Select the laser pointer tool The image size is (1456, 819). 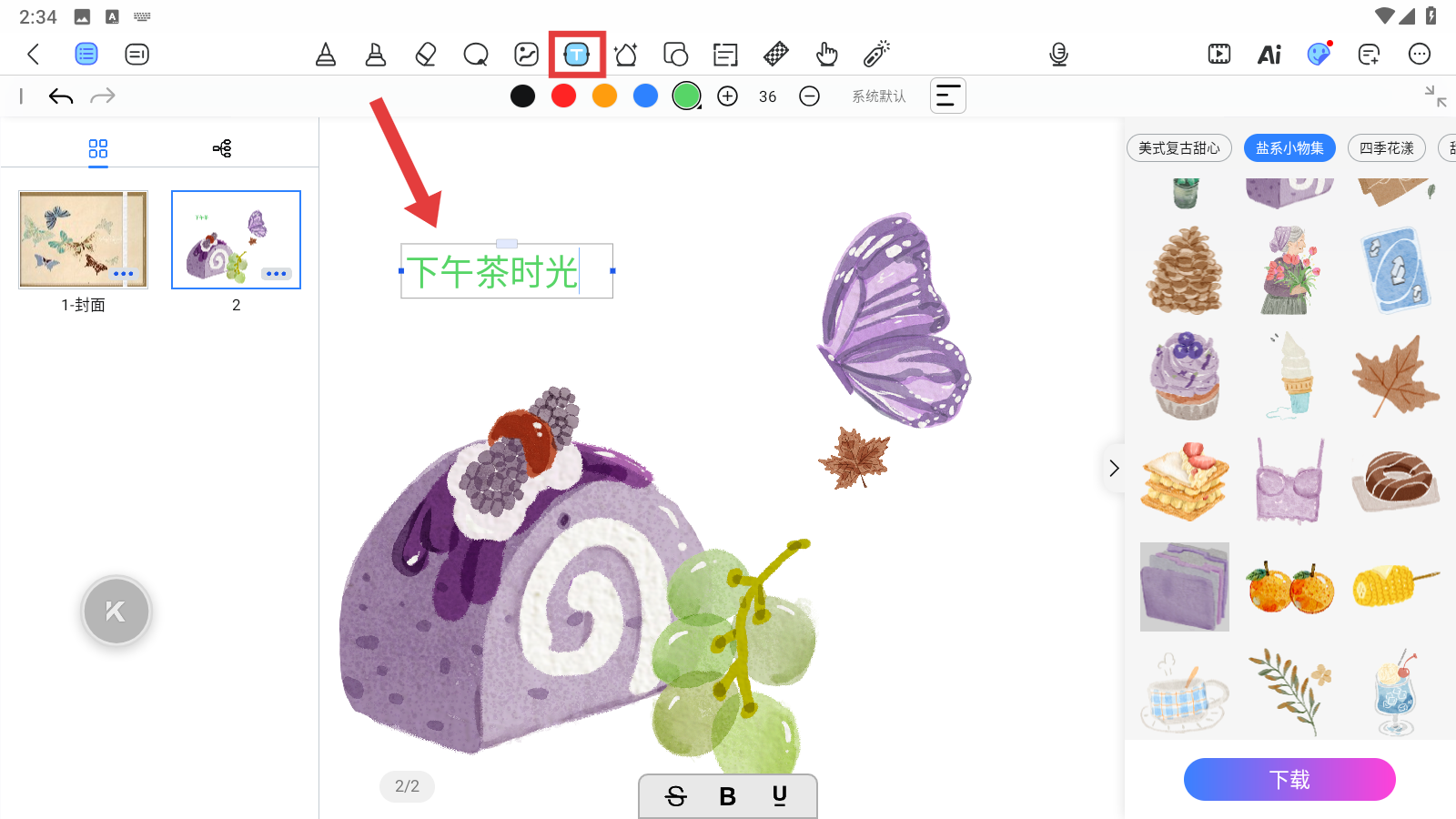(876, 55)
